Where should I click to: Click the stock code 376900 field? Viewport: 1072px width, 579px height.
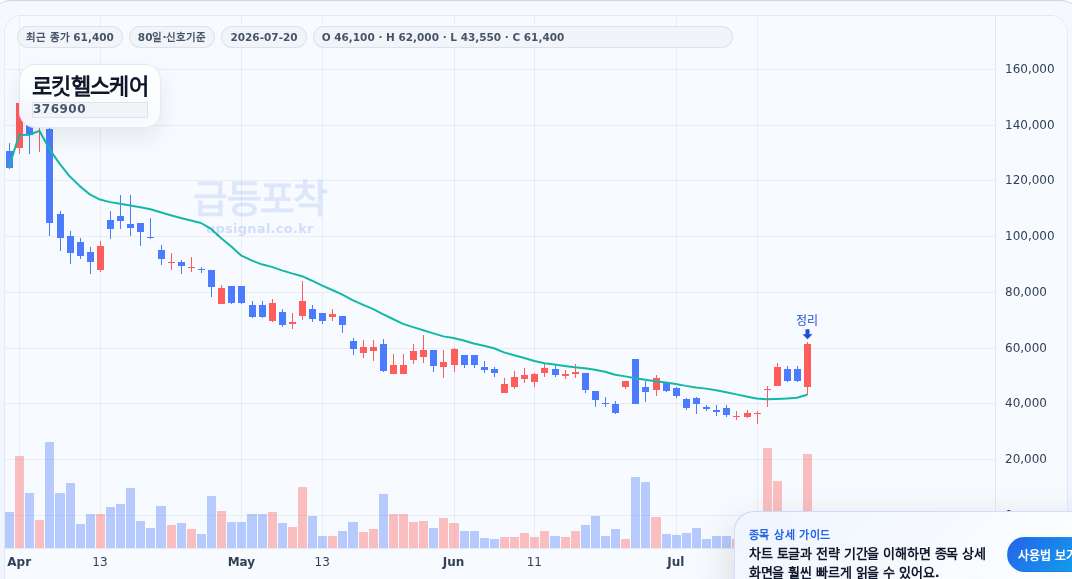coord(90,109)
